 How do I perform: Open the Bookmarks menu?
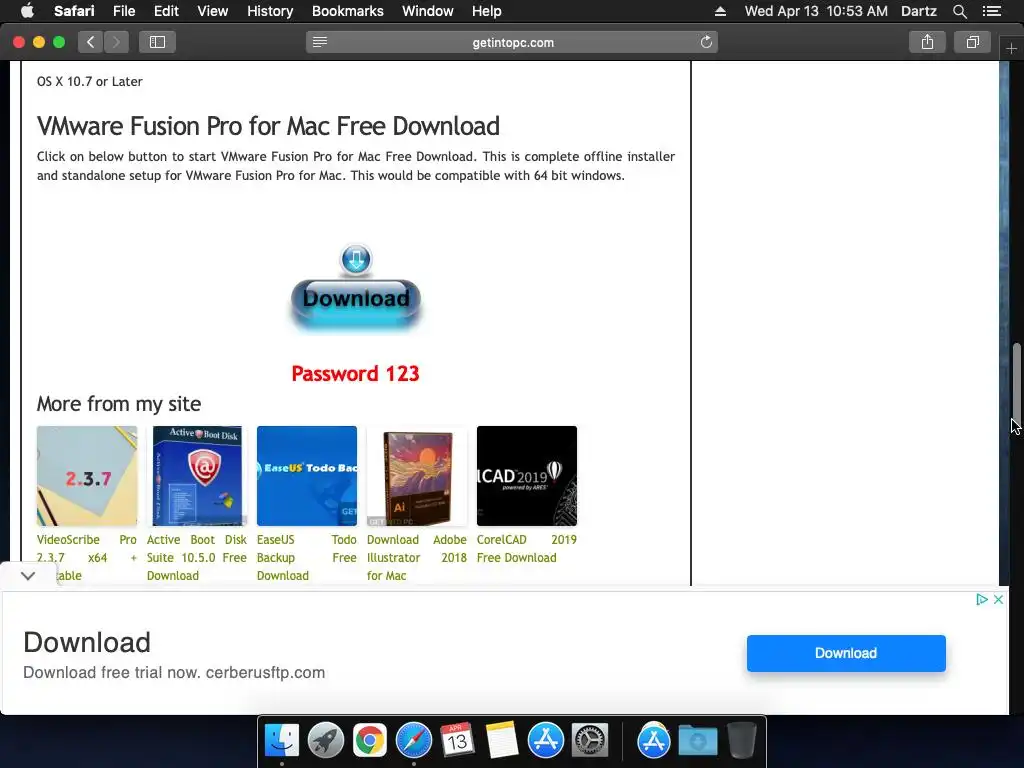tap(347, 11)
